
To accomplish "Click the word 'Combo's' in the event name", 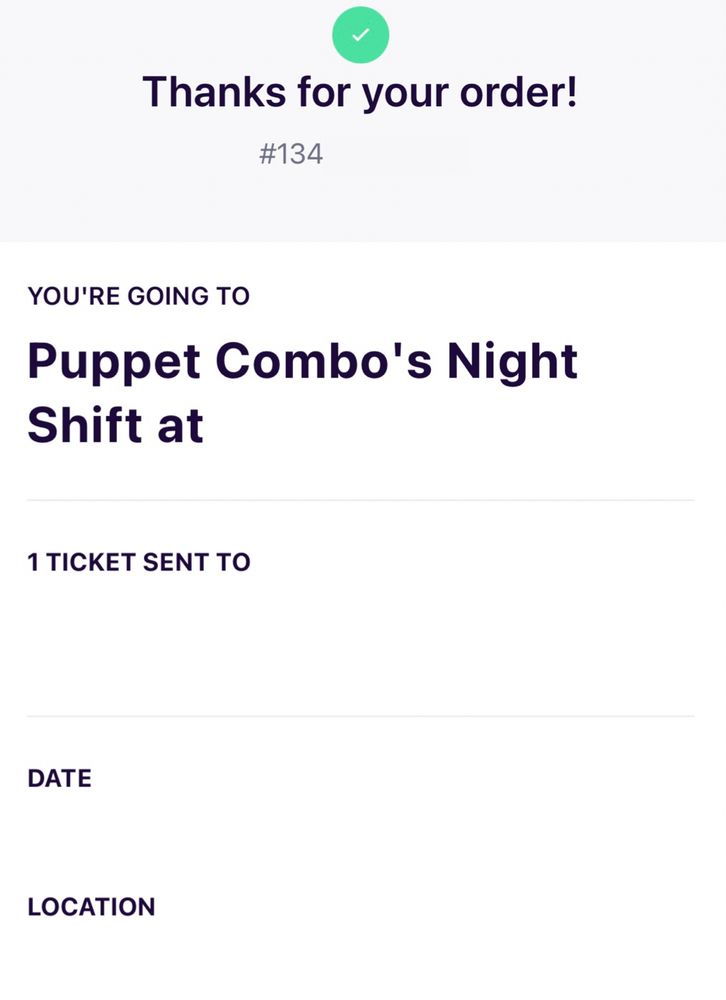I will coord(324,361).
